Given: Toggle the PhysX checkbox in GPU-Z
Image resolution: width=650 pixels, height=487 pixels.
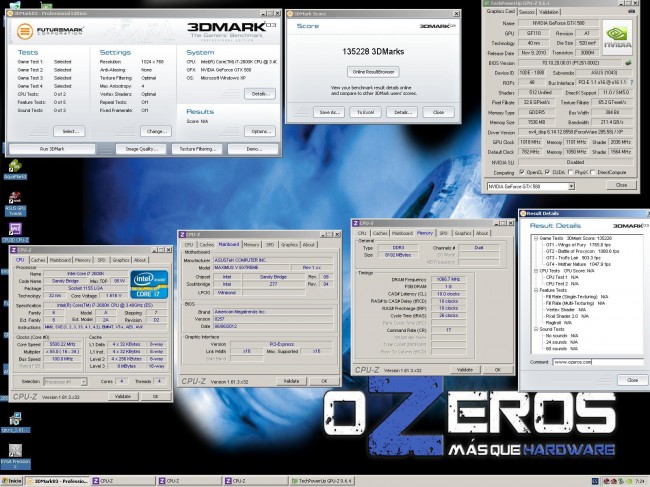Looking at the screenshot, I should click(x=570, y=172).
